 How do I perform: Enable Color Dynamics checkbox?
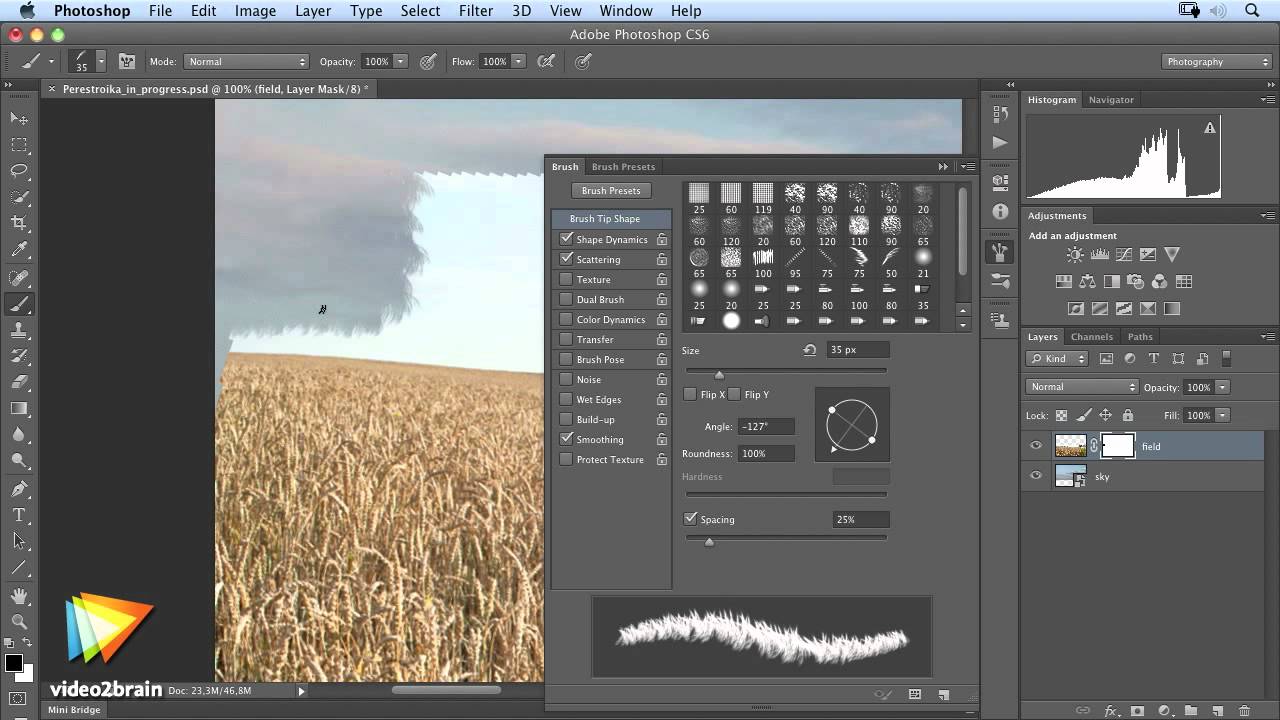567,319
